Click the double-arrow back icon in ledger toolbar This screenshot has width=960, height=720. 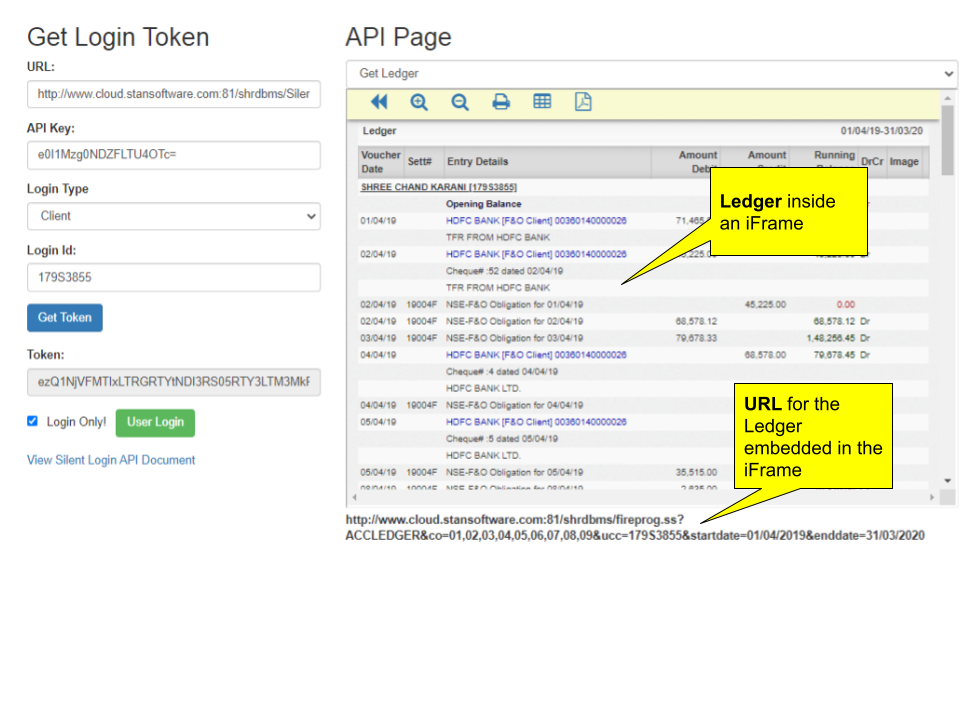click(379, 102)
